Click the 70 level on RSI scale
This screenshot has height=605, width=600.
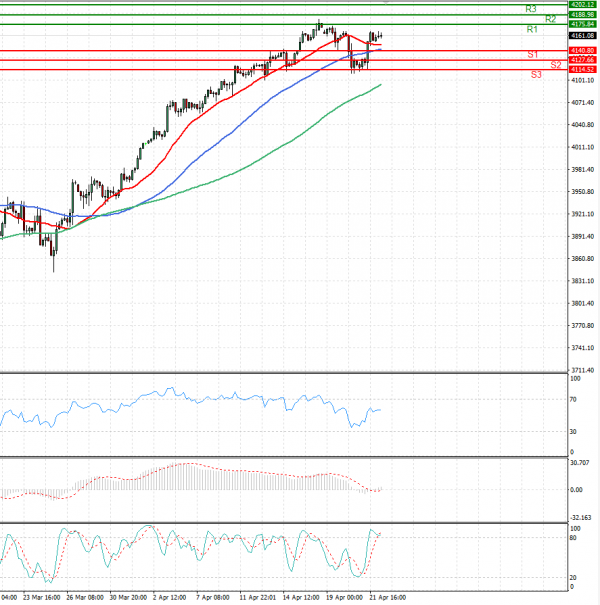pyautogui.click(x=573, y=400)
